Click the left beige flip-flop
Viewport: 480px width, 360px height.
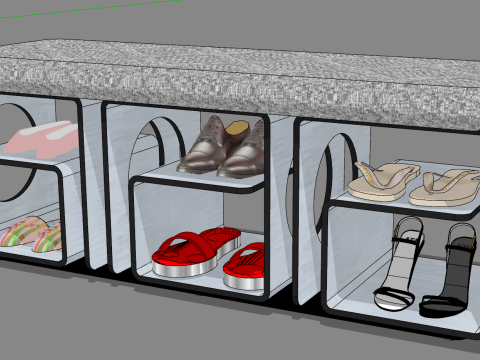pyautogui.click(x=383, y=182)
